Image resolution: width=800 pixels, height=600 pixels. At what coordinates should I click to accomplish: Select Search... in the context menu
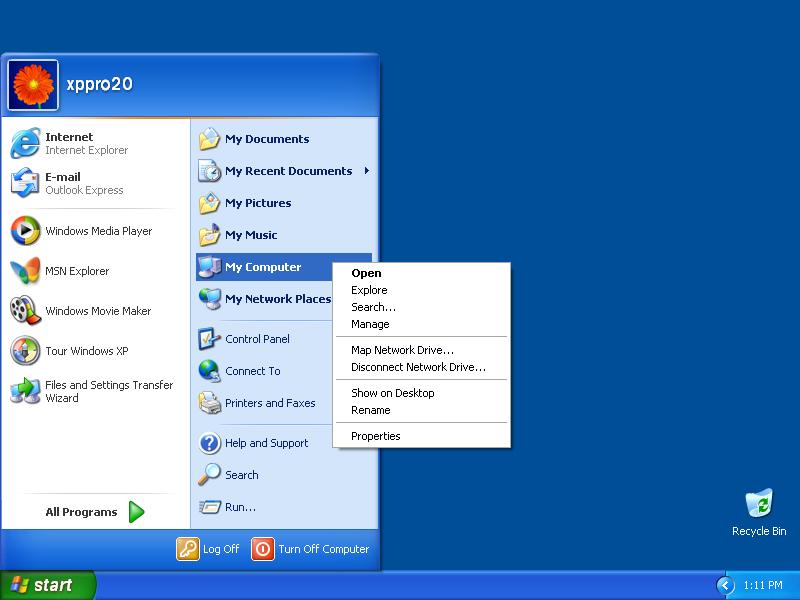click(421, 307)
